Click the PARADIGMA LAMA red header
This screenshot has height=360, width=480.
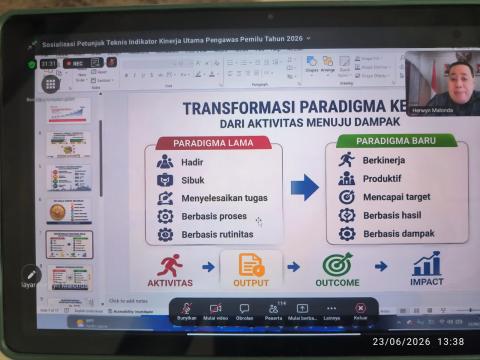[x=213, y=143]
